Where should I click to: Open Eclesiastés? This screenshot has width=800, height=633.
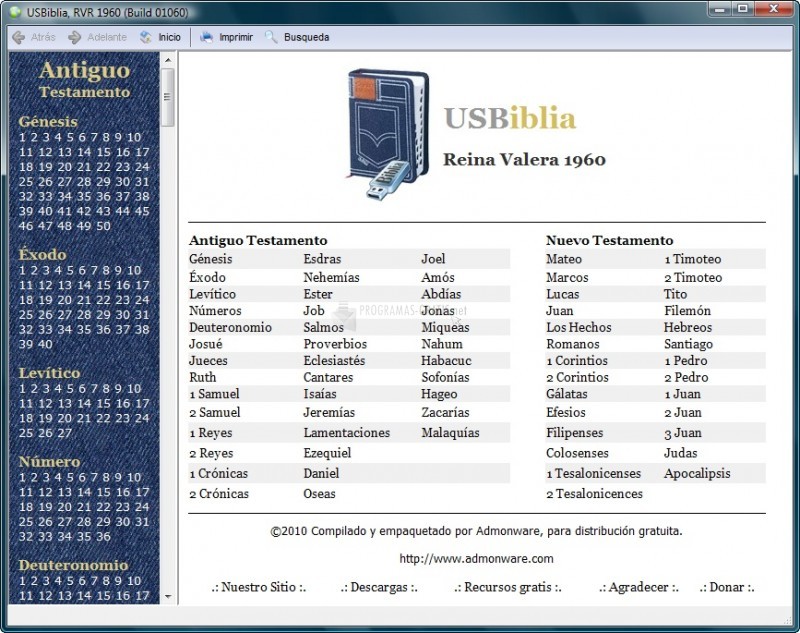[x=334, y=360]
